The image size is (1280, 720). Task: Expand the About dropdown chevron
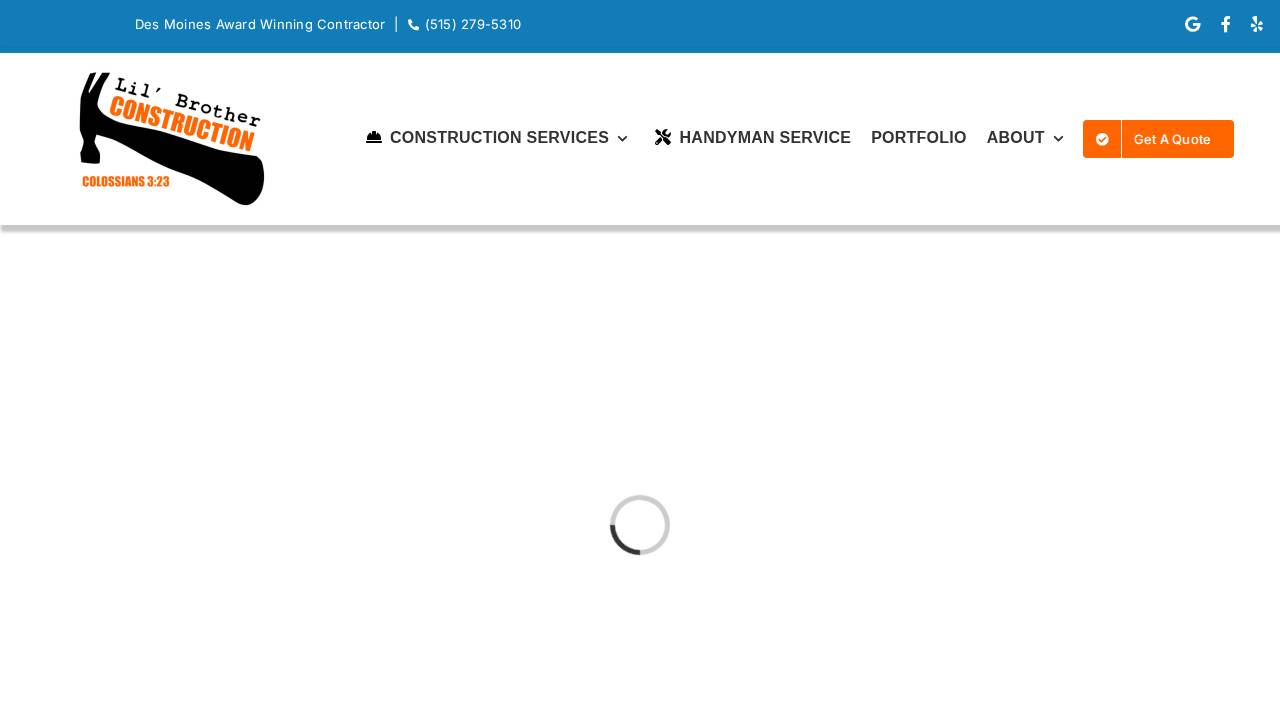coord(1058,139)
